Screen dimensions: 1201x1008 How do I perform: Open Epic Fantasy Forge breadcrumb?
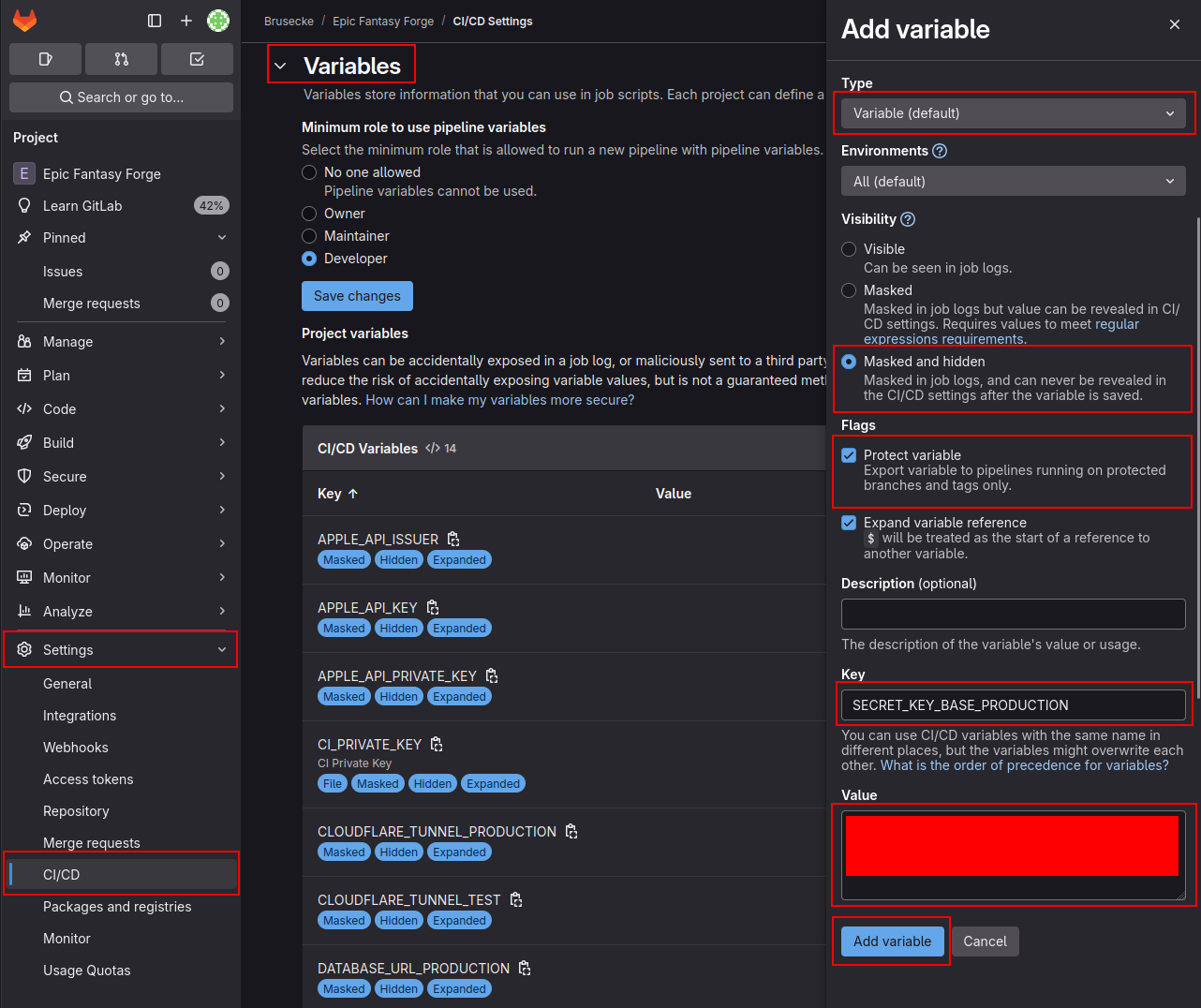pyautogui.click(x=383, y=21)
